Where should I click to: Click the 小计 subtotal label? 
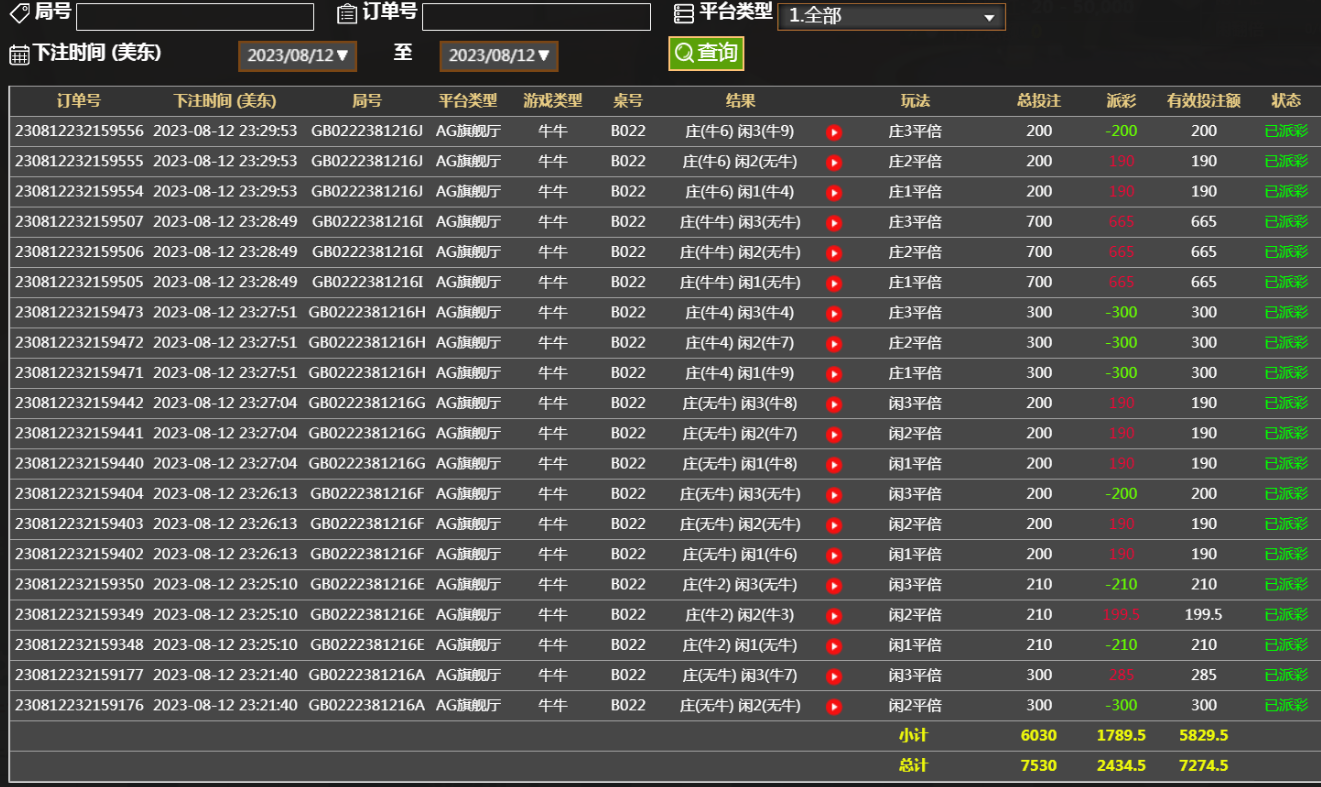[x=913, y=736]
